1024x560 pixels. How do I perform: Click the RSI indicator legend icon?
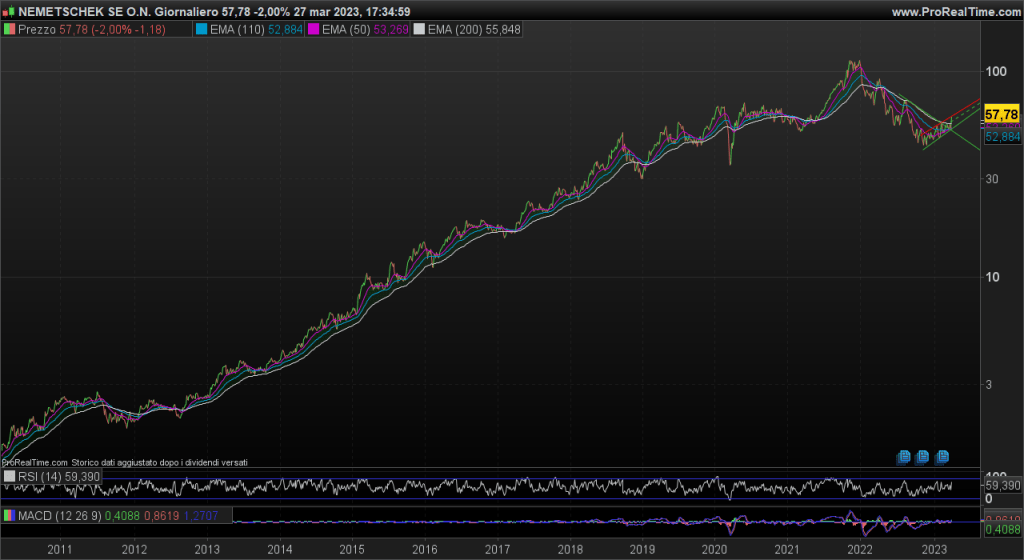(x=10, y=477)
